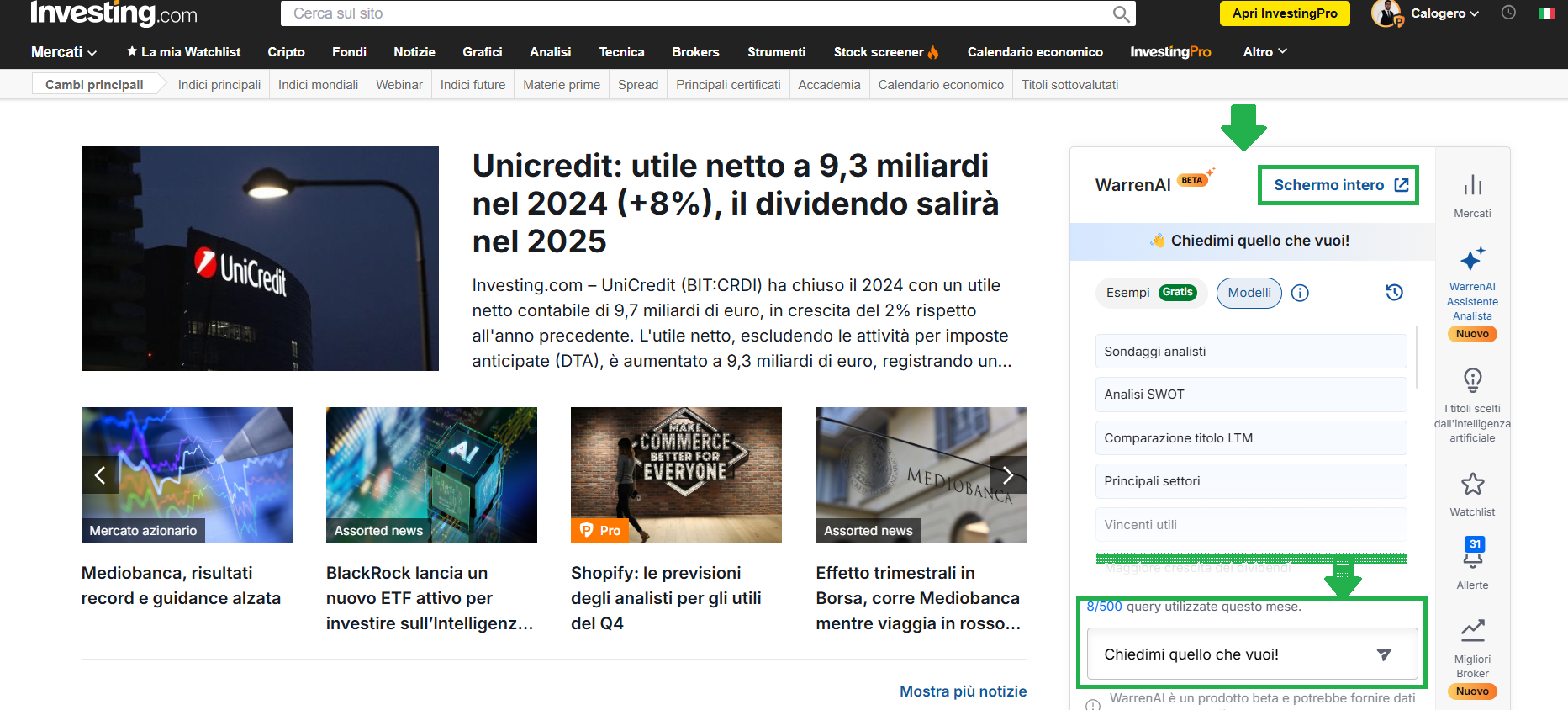1568x710 pixels.
Task: Select the Principali certificati tab
Action: [728, 85]
